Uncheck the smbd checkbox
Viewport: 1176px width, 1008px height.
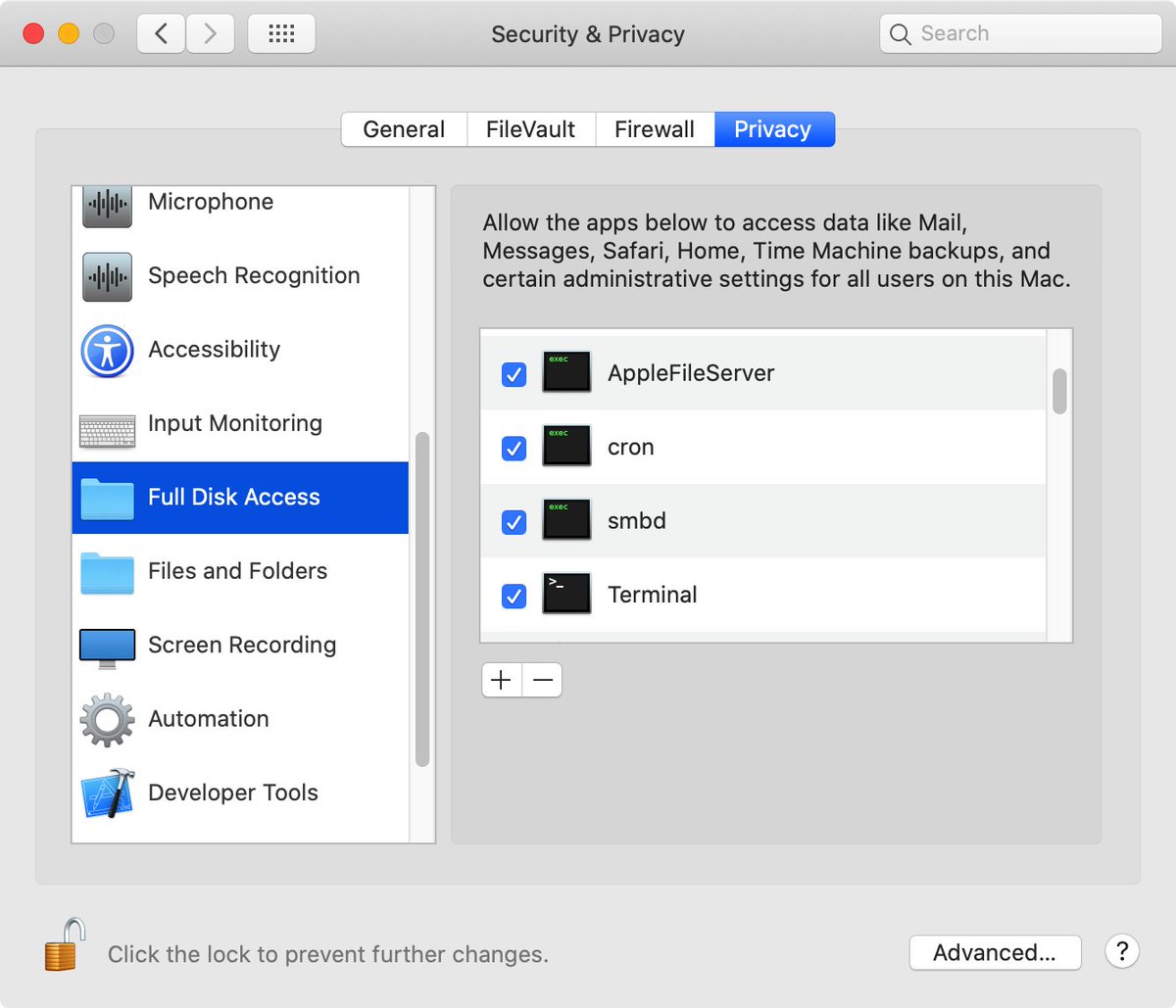514,522
